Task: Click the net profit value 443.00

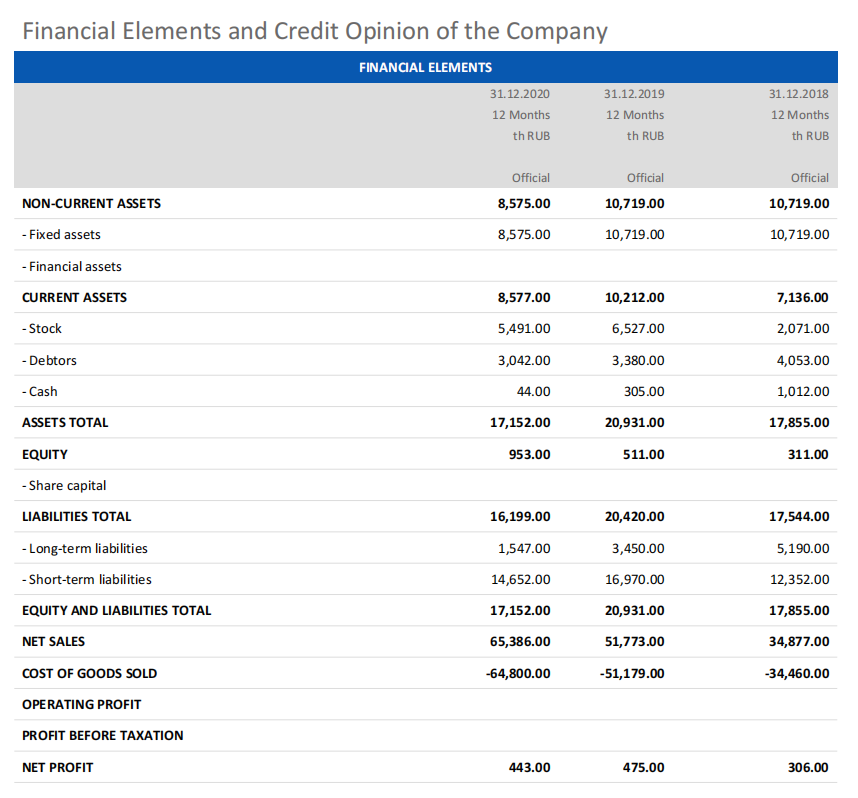Action: click(x=530, y=768)
